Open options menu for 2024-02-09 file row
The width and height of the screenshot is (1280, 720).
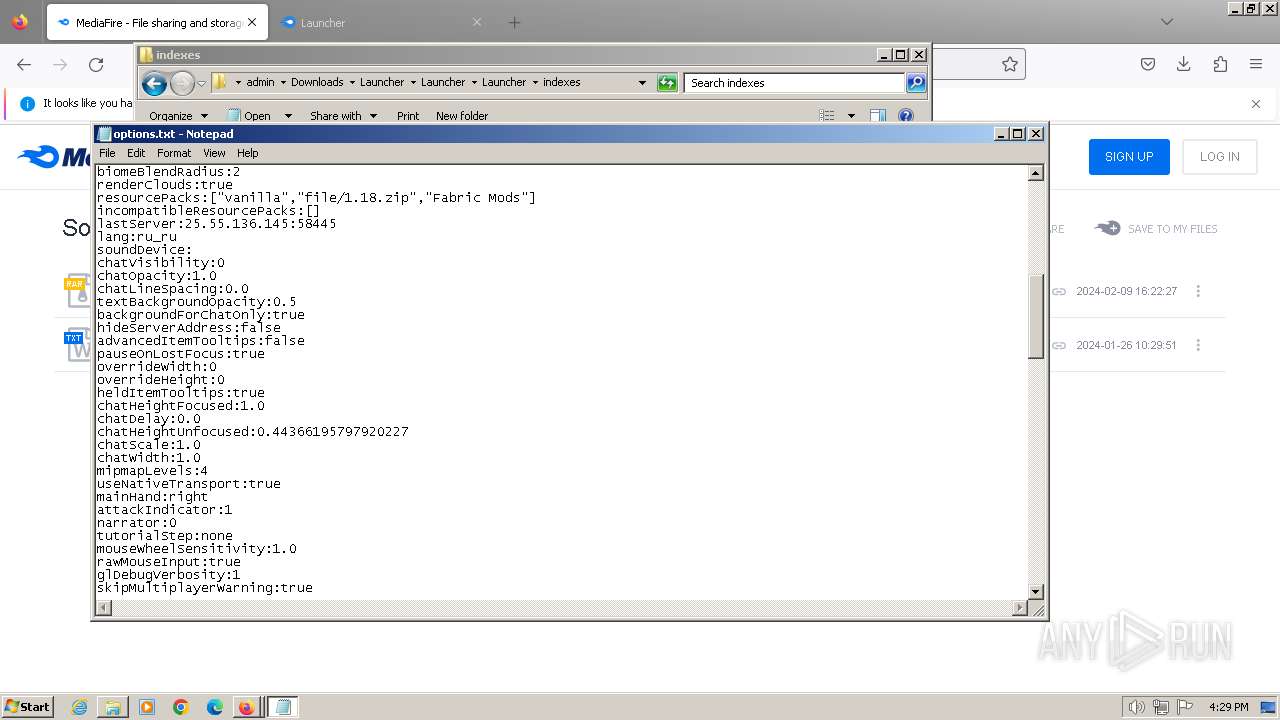1198,291
